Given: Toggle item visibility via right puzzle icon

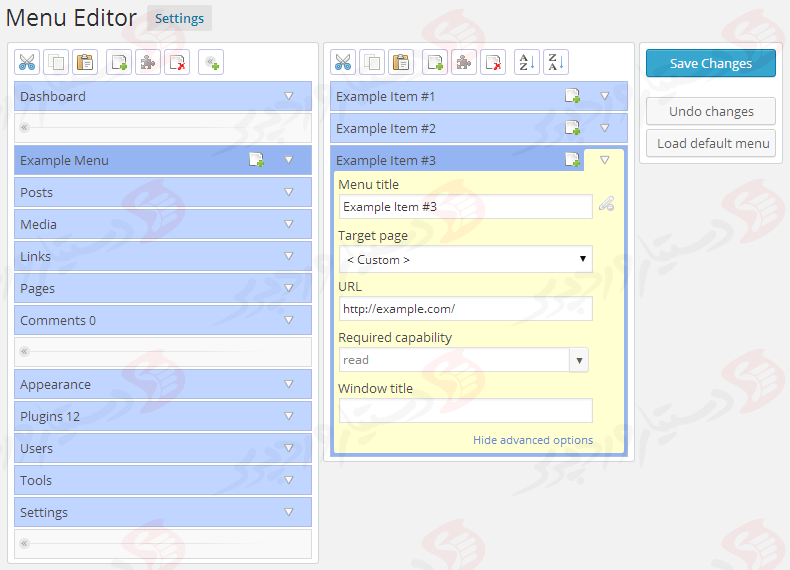Looking at the screenshot, I should (464, 62).
